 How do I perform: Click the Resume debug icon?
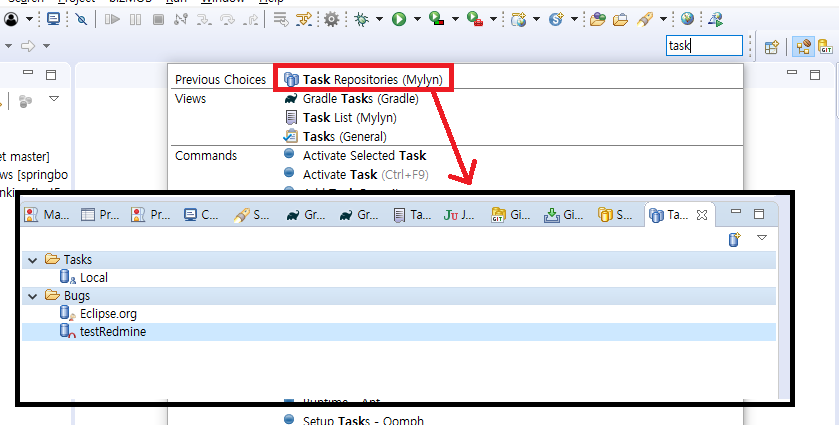point(112,20)
